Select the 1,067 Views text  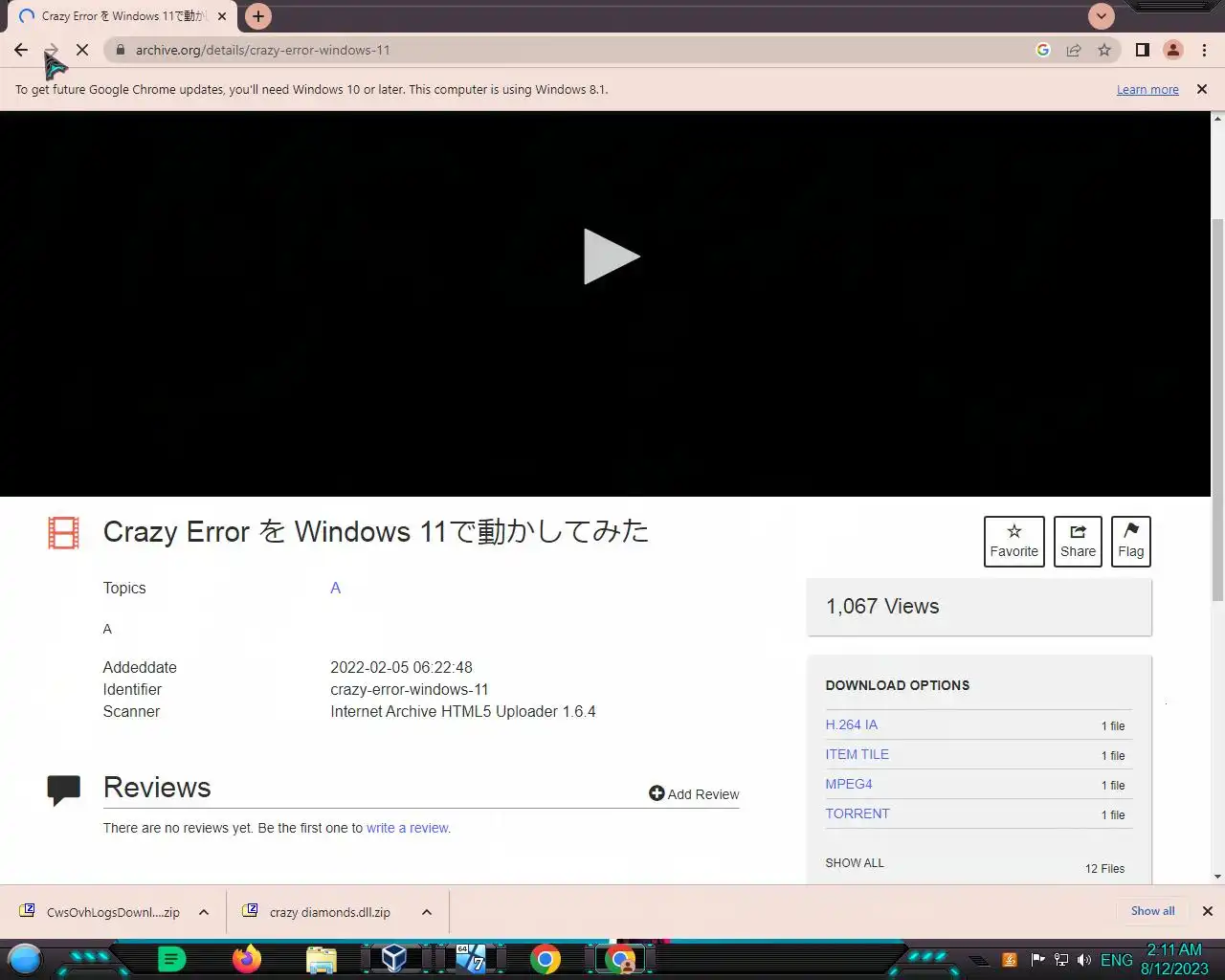coord(882,606)
